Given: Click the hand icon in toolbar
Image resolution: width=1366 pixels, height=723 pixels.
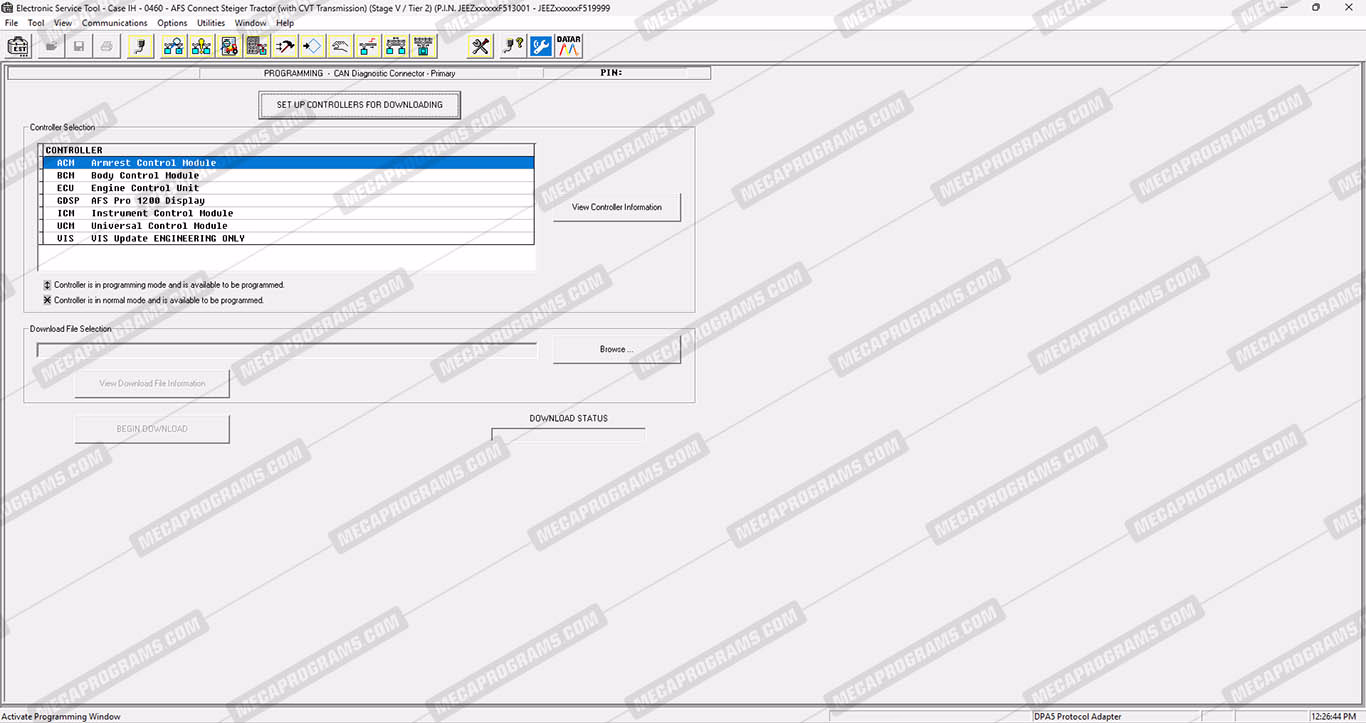Looking at the screenshot, I should click(x=340, y=46).
